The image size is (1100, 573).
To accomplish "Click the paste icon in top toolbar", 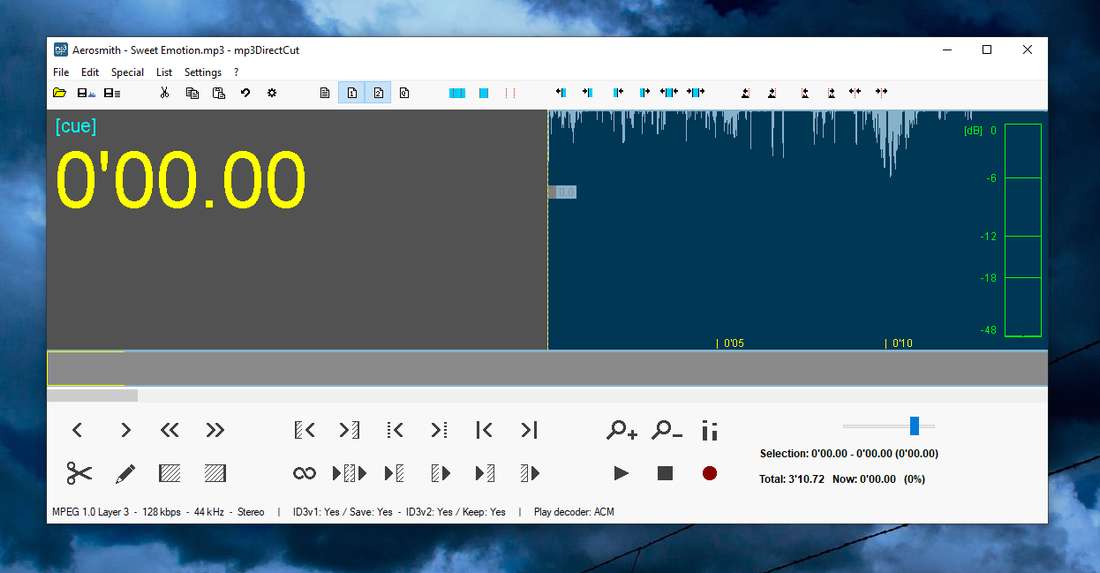I will (219, 93).
